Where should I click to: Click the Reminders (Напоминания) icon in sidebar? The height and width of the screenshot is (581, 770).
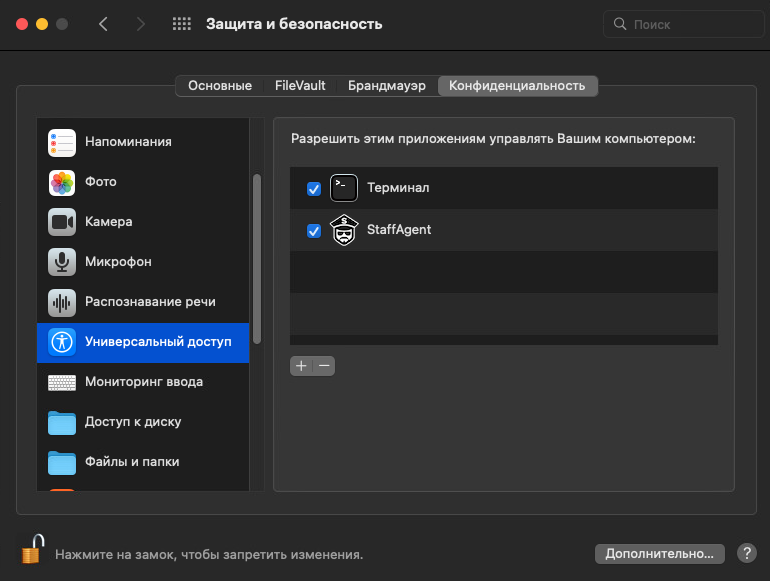pos(62,142)
